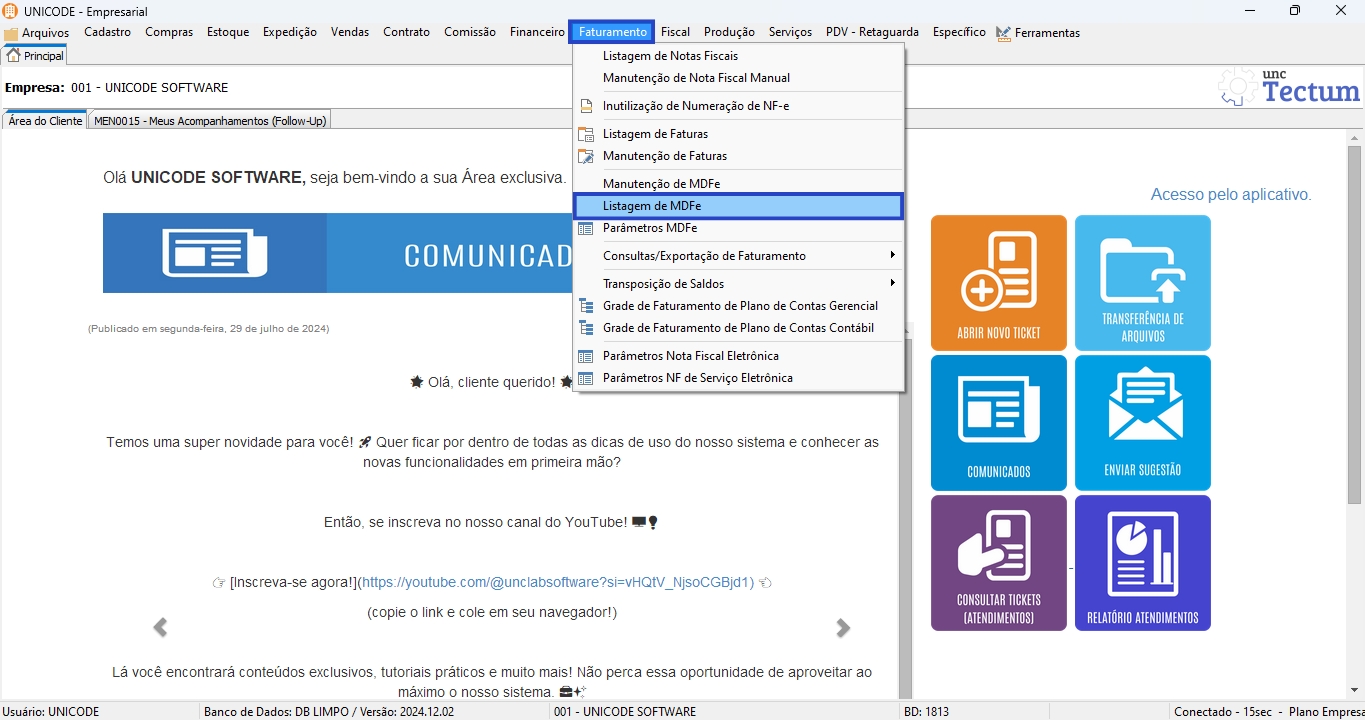Open the Relatório Atendimentos tile
Viewport: 1365px width, 720px height.
point(1142,563)
